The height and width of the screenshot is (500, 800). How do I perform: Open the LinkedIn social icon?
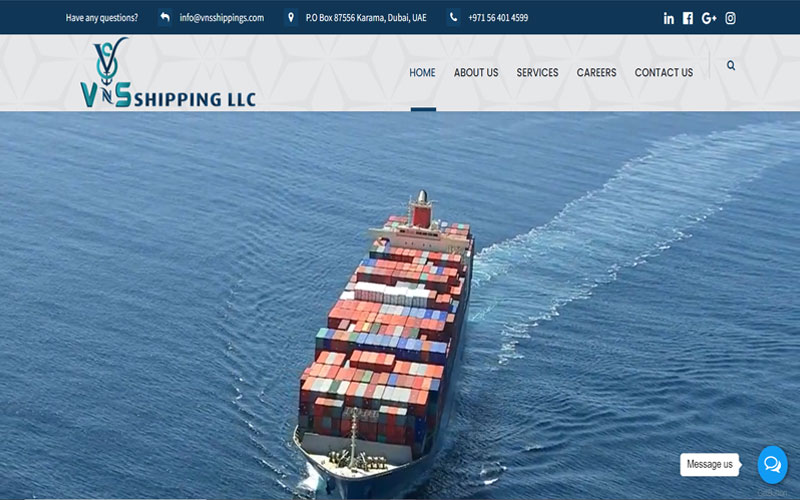tap(668, 18)
